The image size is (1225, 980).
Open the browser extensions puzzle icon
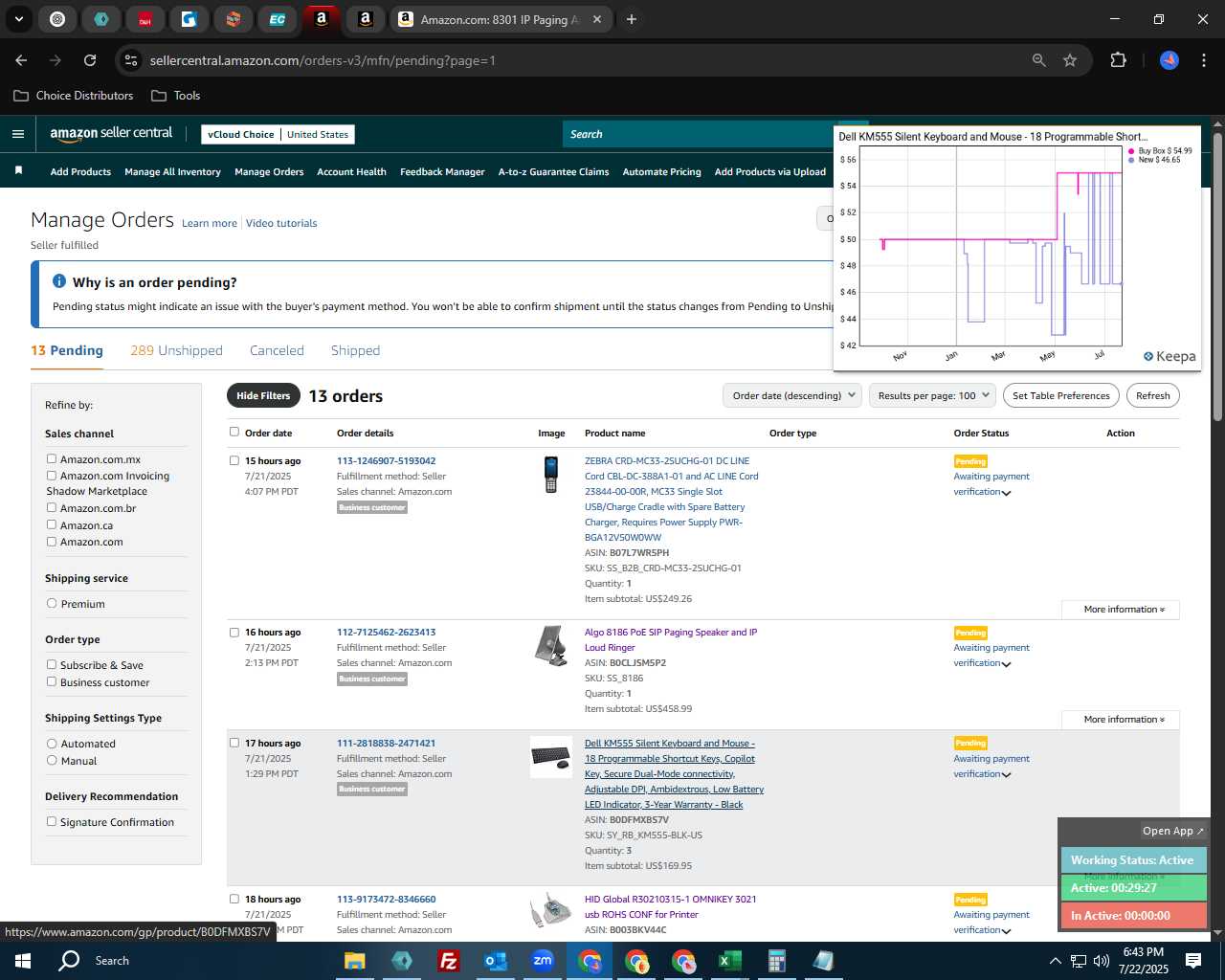coord(1118,60)
